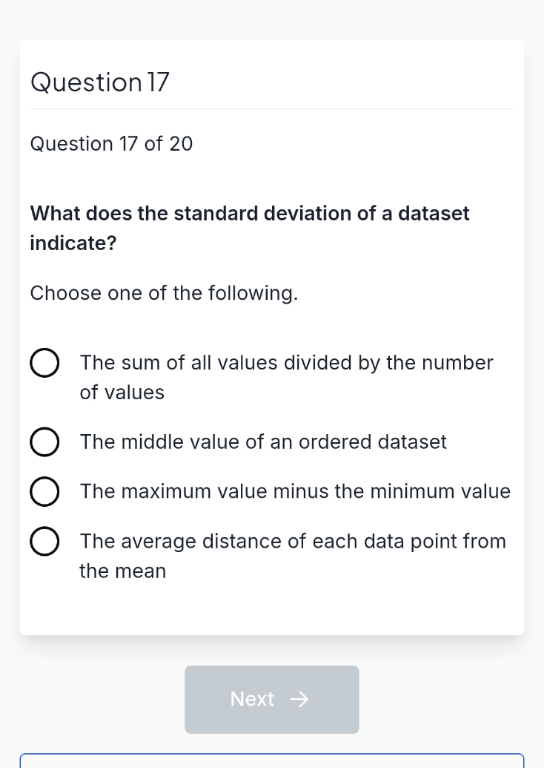Viewport: 544px width, 768px height.
Task: Click the answer text "The maximum value minus the minimum value"
Action: click(x=295, y=491)
